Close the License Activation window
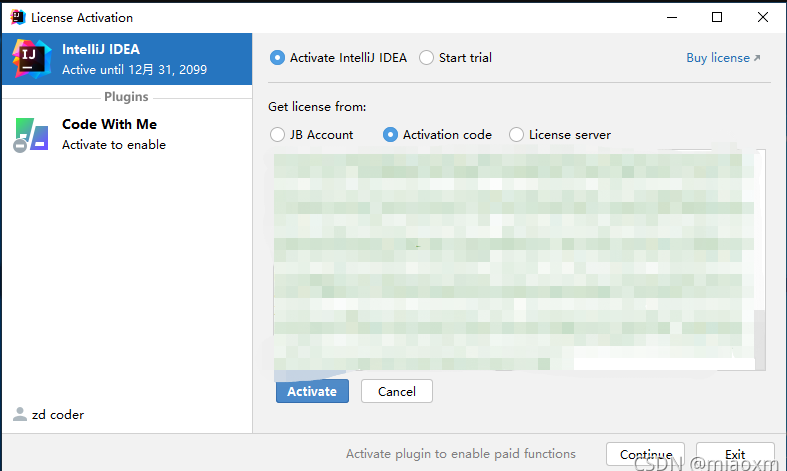The image size is (787, 471). 763,17
